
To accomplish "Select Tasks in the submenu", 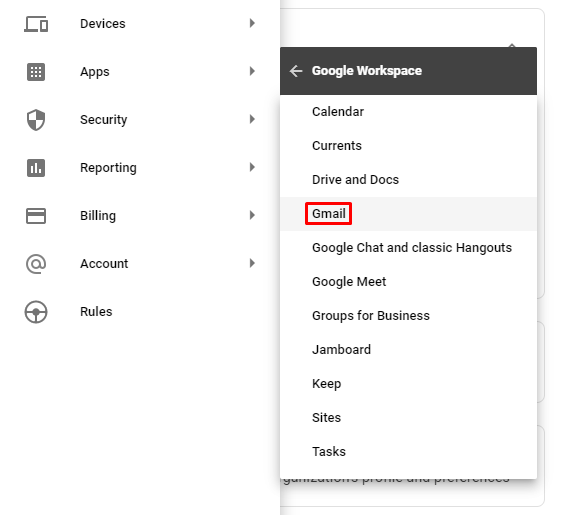I will pos(408,452).
